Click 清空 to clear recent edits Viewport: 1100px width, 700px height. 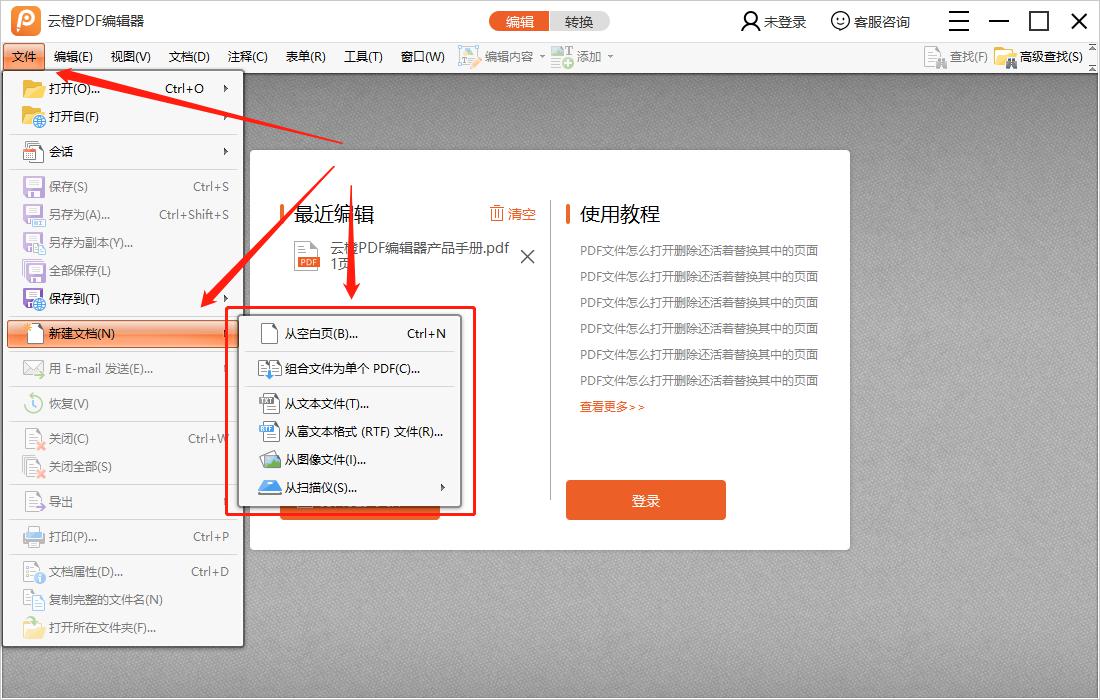pyautogui.click(x=513, y=213)
